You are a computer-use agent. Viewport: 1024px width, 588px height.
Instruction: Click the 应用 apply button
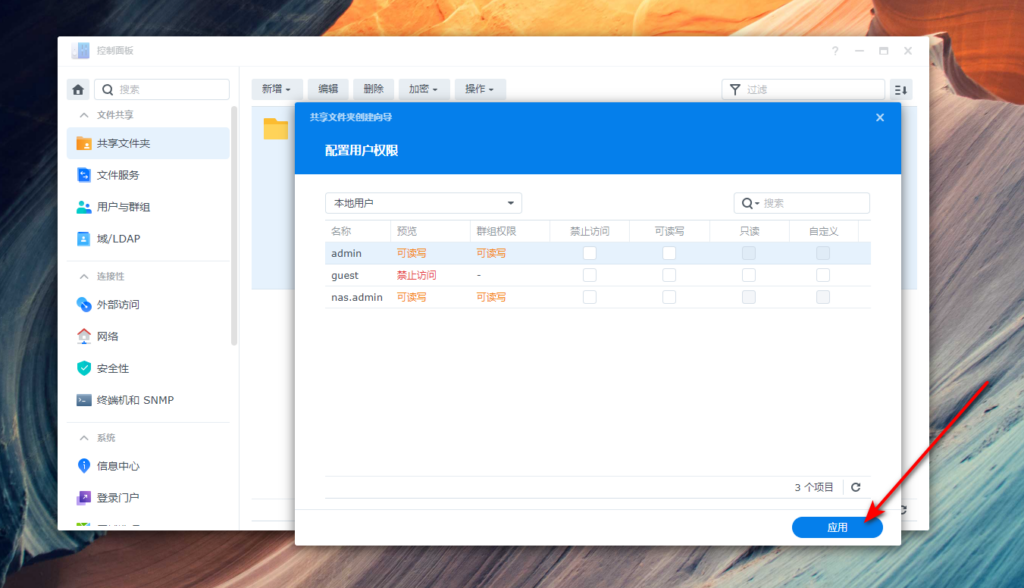837,527
